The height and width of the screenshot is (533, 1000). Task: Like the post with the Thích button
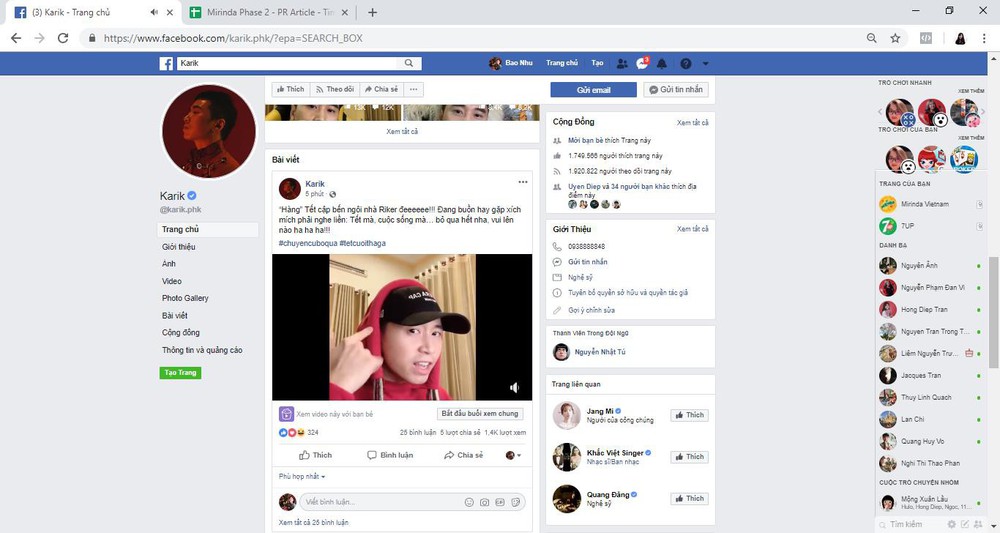(x=315, y=455)
